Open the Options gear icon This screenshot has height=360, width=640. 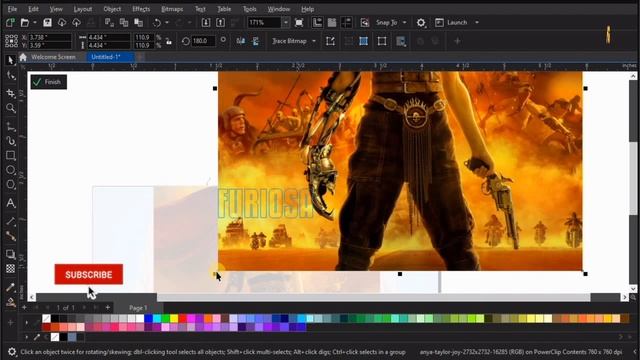pyautogui.click(x=421, y=22)
